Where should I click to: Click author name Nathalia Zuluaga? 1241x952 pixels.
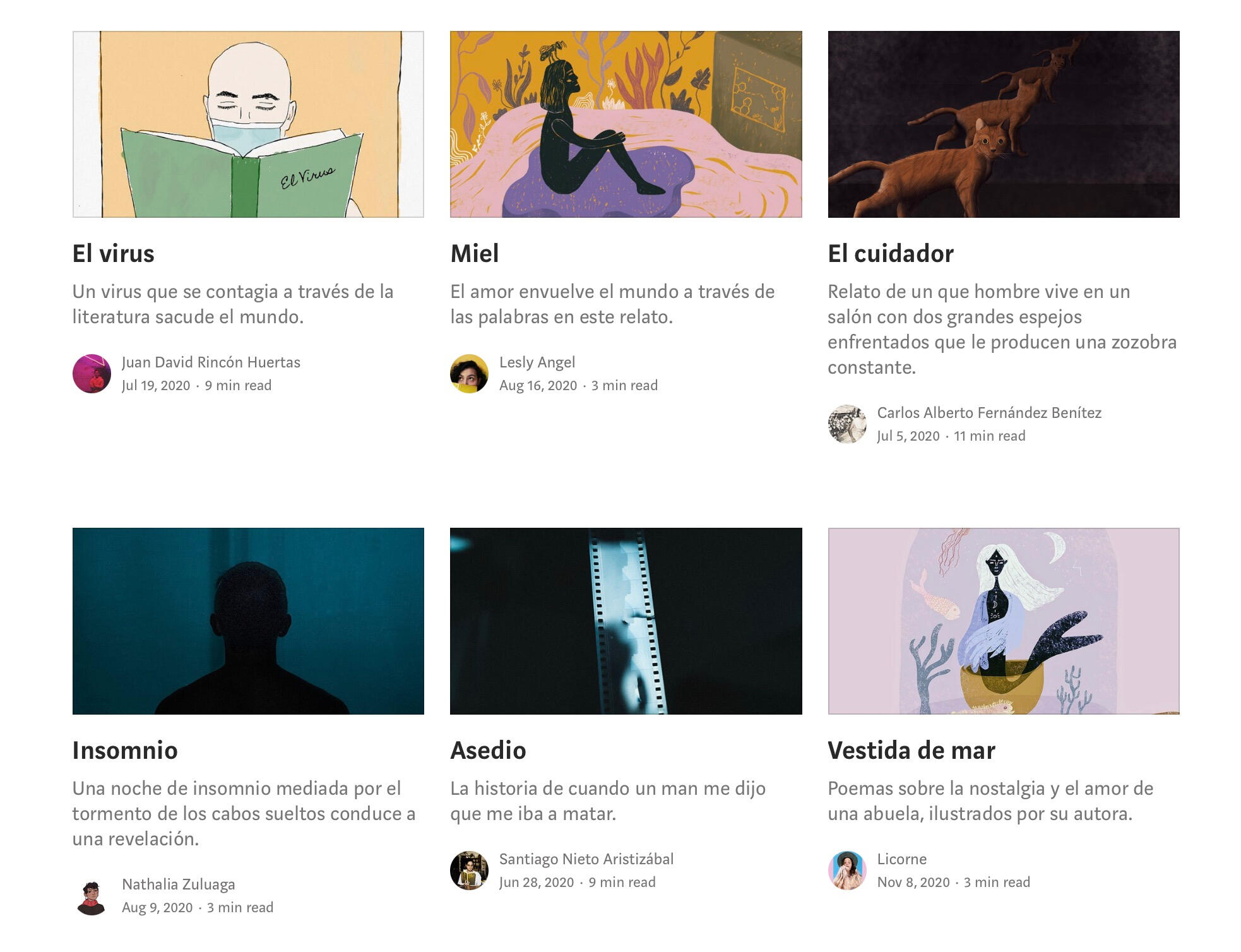pyautogui.click(x=179, y=884)
